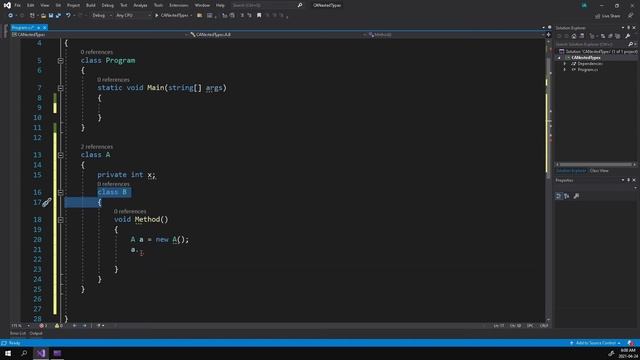Click the search magnifier icon in title bar
Screen dimensions: 640x360
point(300,5)
